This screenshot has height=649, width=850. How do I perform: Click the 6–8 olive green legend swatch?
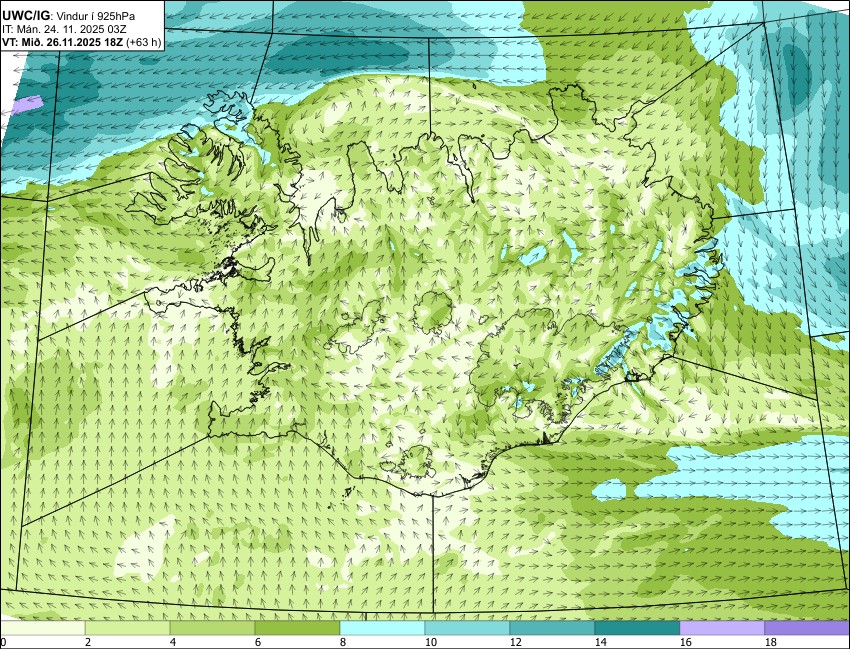click(x=298, y=628)
